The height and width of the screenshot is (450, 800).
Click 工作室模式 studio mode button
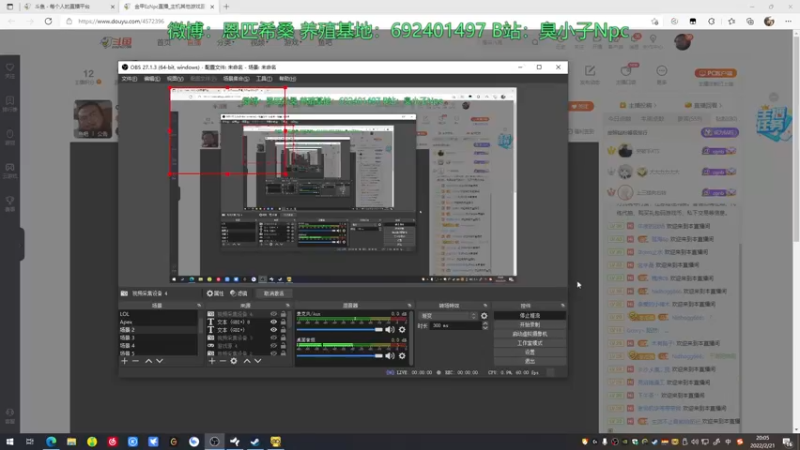tap(530, 343)
